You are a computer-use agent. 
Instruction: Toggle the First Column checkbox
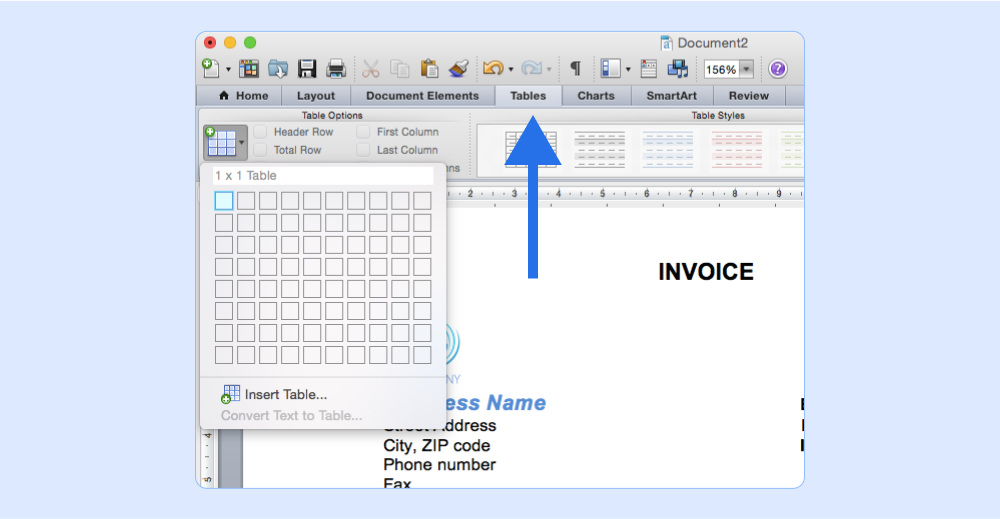(363, 132)
